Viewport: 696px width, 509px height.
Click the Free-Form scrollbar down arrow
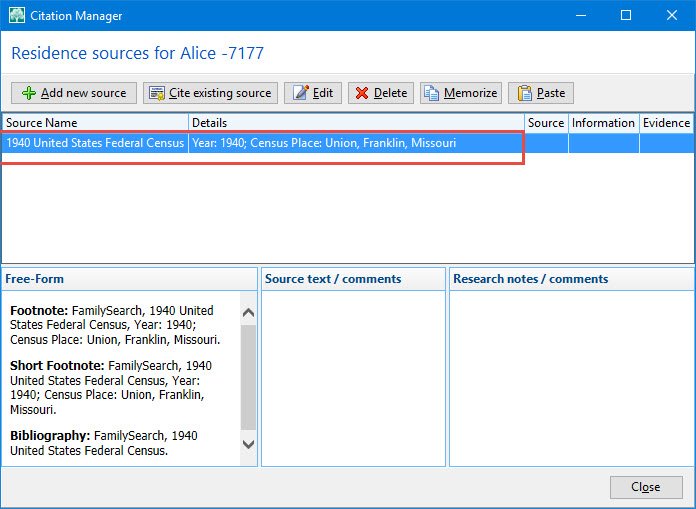(x=249, y=444)
